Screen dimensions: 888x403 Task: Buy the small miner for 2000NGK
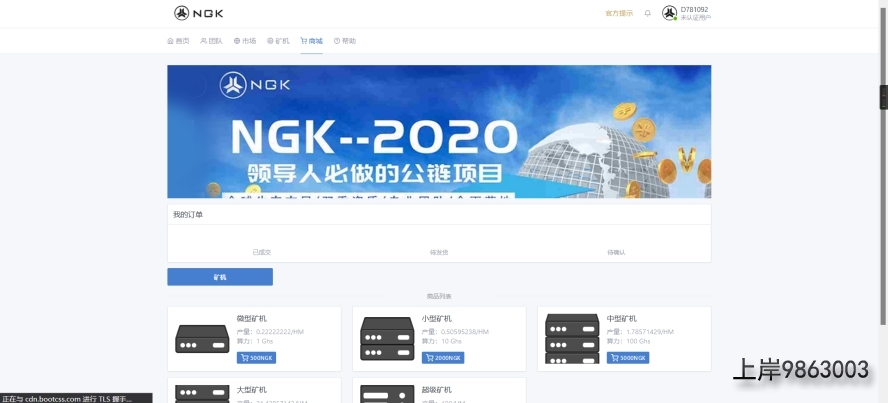click(x=443, y=358)
